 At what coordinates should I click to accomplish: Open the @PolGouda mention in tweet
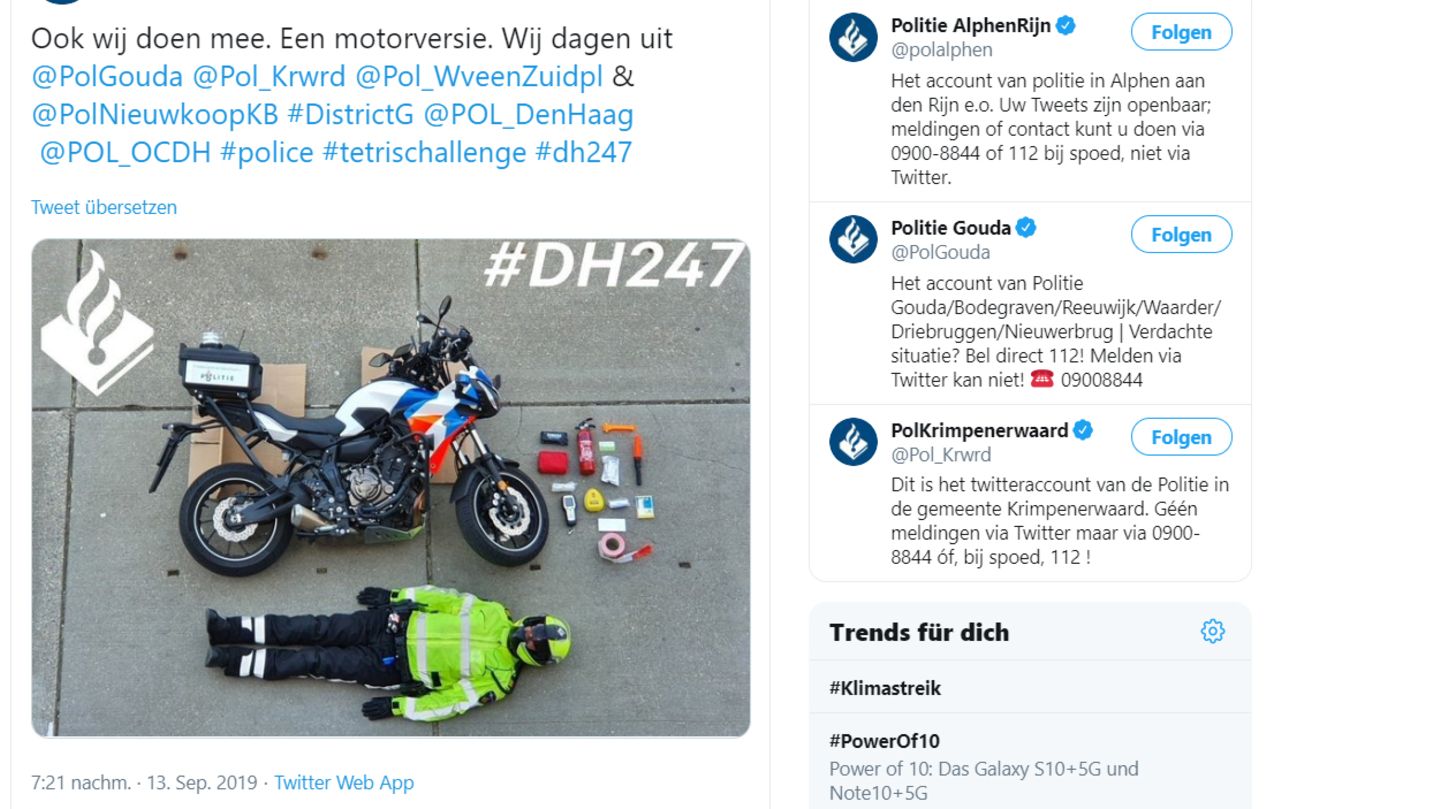pos(107,76)
